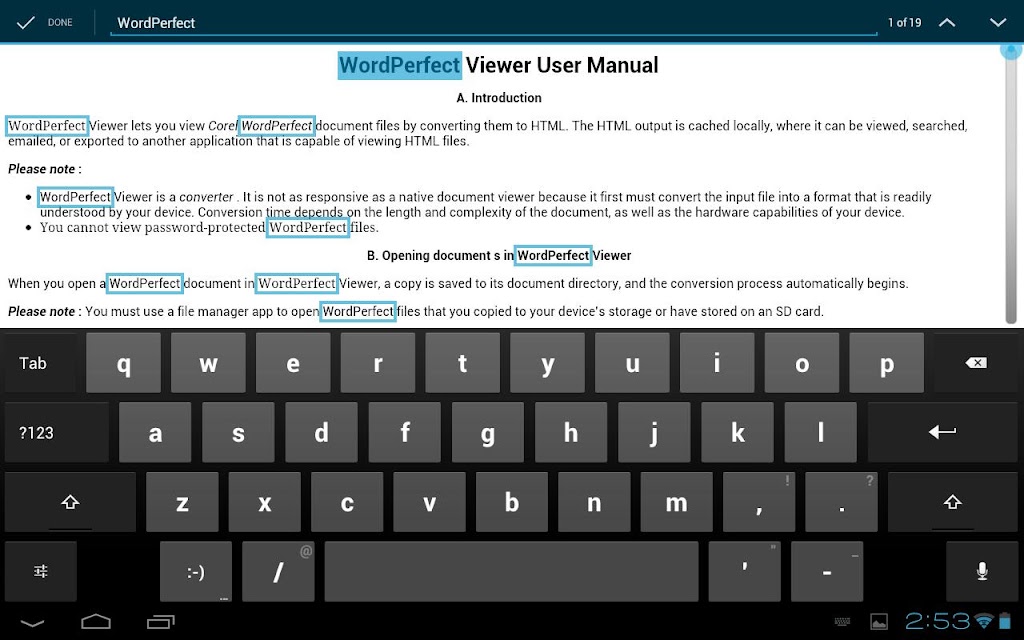Tap the 'A. Introduction' heading
Screen dimensions: 1024x640
coord(499,98)
